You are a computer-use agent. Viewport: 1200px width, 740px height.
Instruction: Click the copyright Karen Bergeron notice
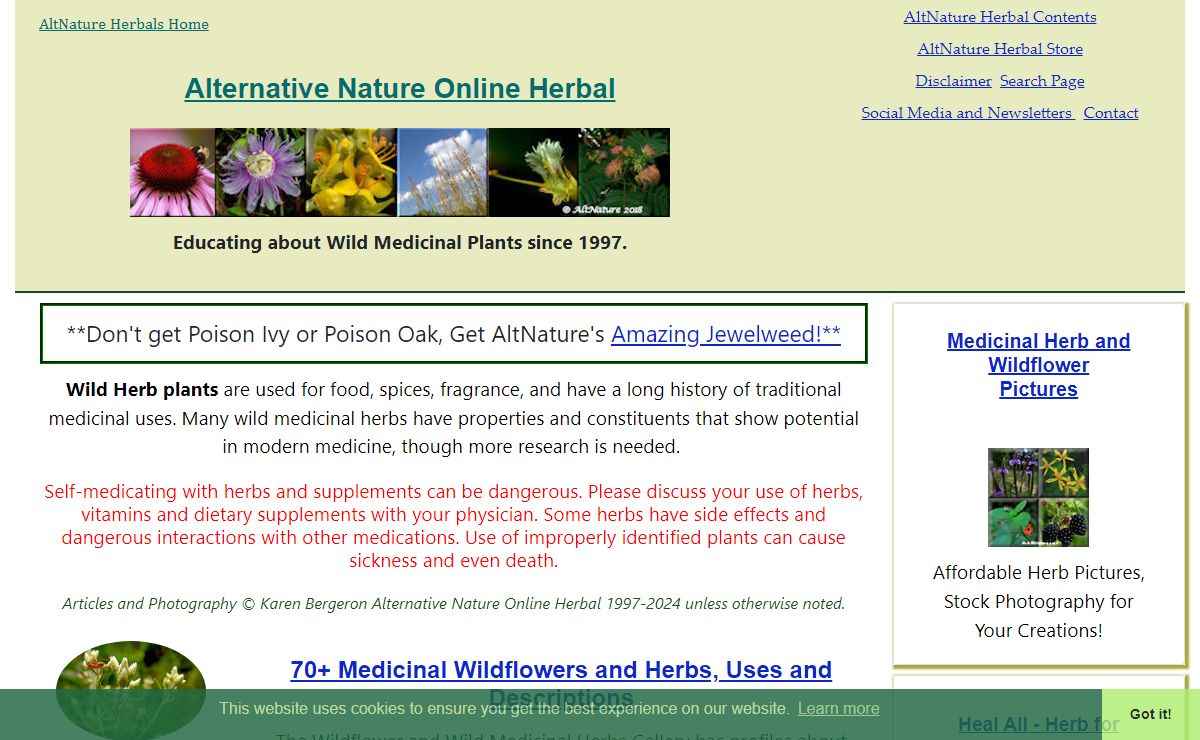point(454,603)
